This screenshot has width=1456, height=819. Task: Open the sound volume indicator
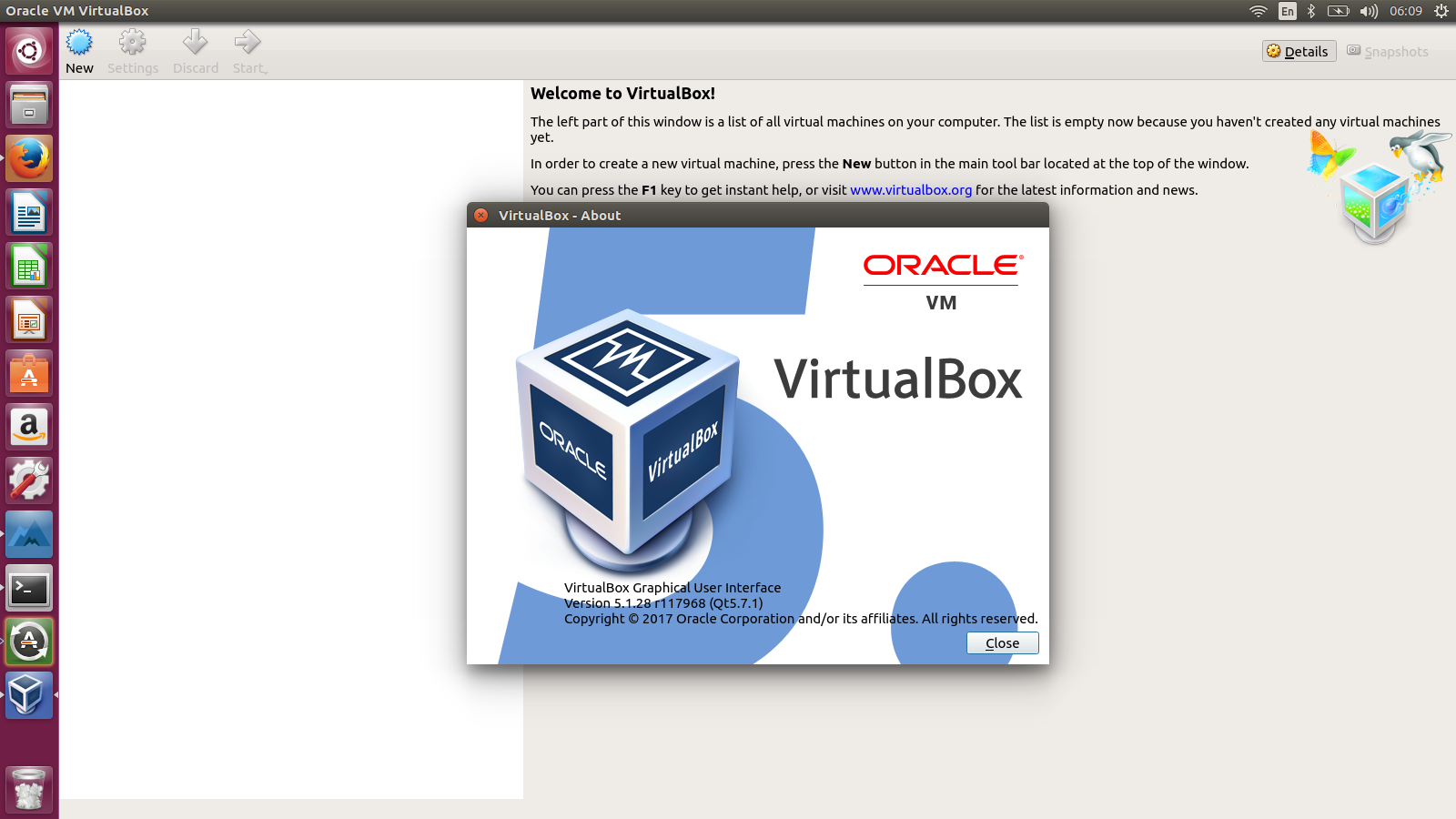1369,11
